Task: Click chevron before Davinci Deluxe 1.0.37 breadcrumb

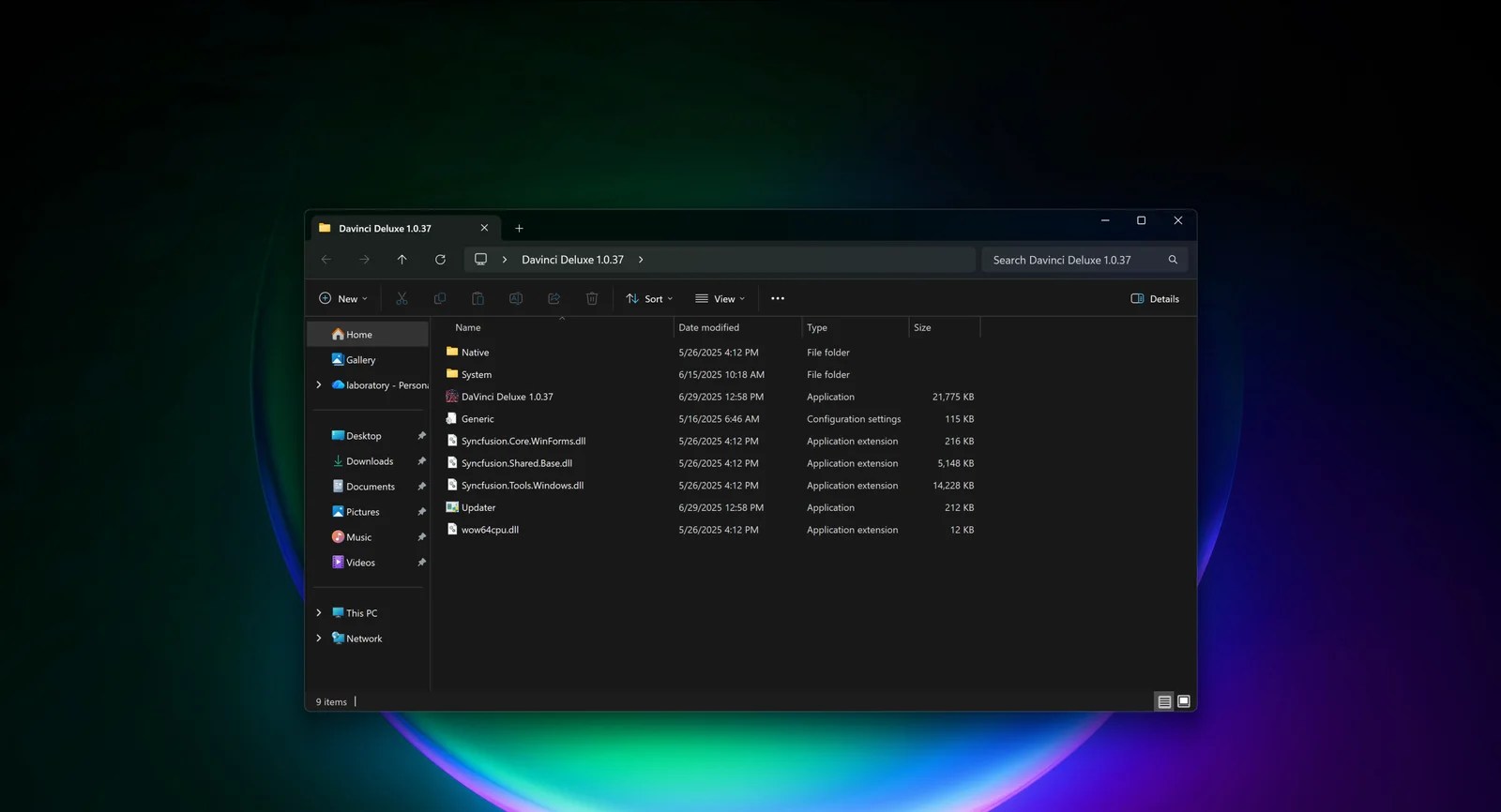Action: (505, 260)
